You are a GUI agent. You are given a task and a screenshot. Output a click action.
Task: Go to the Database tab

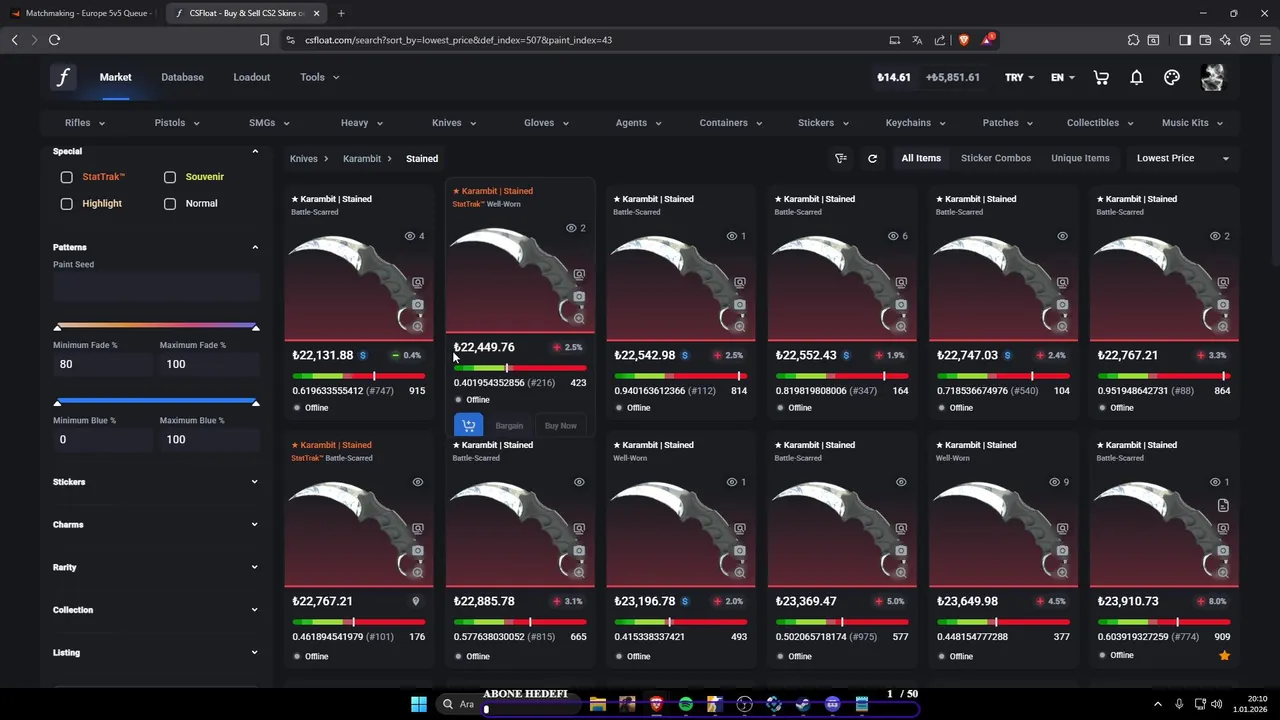[182, 77]
